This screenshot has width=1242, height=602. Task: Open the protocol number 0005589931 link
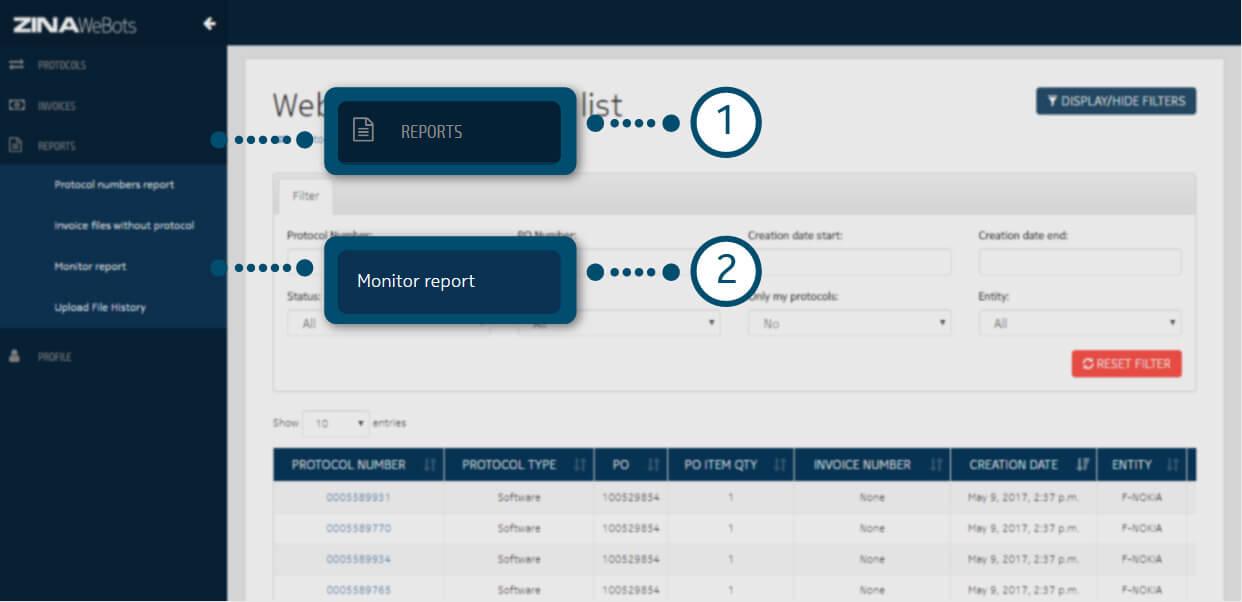(358, 497)
